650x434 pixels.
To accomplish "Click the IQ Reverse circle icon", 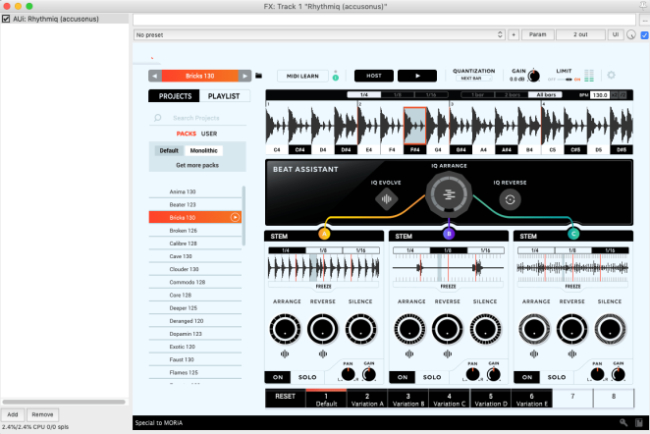I will [x=510, y=199].
